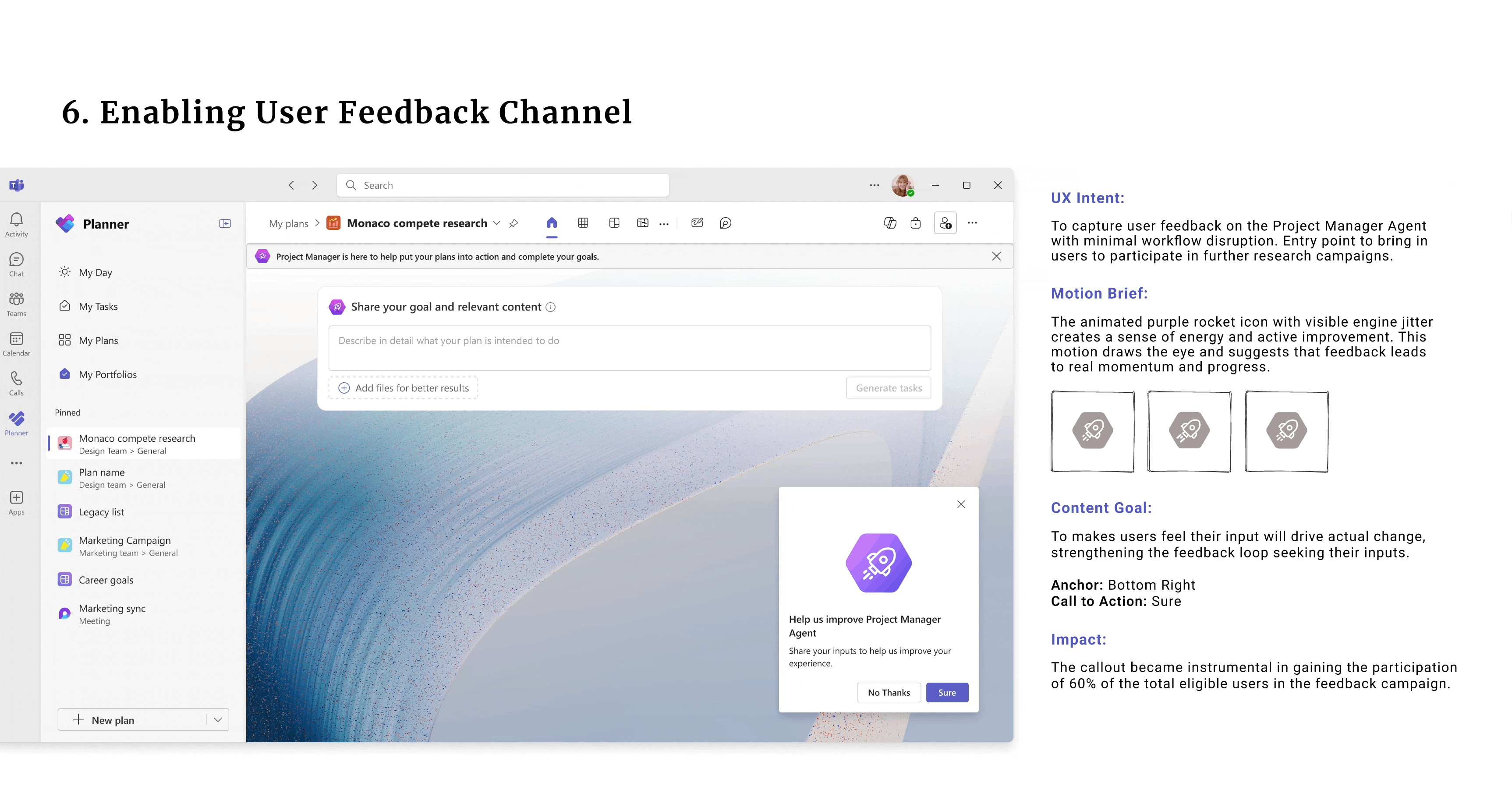
Task: Switch to the Schedule view tab
Action: coord(643,223)
